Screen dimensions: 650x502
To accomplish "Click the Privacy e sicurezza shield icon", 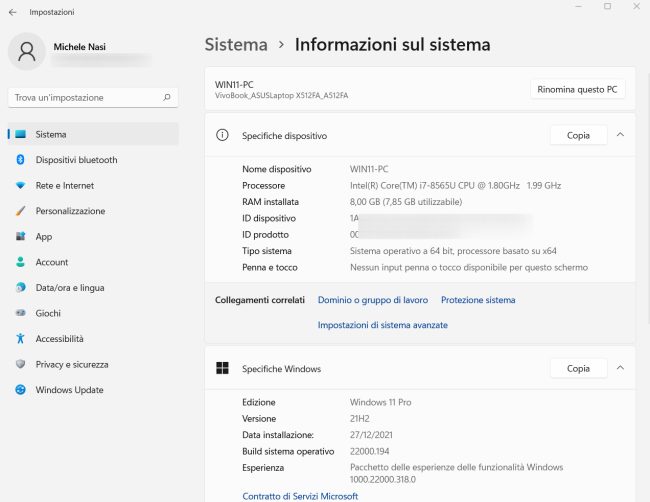I will click(x=20, y=364).
